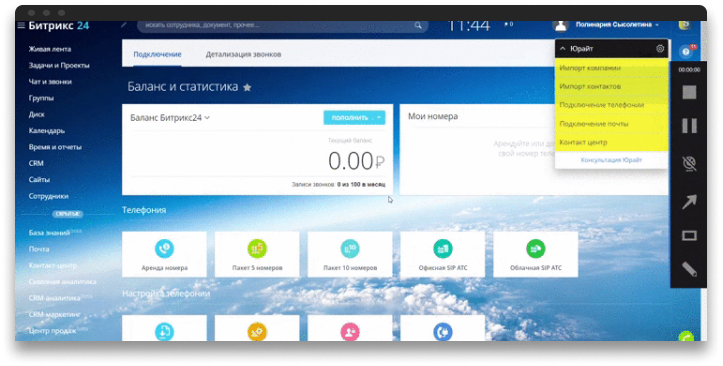Click the Облачная SIP АТС icon
This screenshot has height=366, width=723.
pos(535,249)
